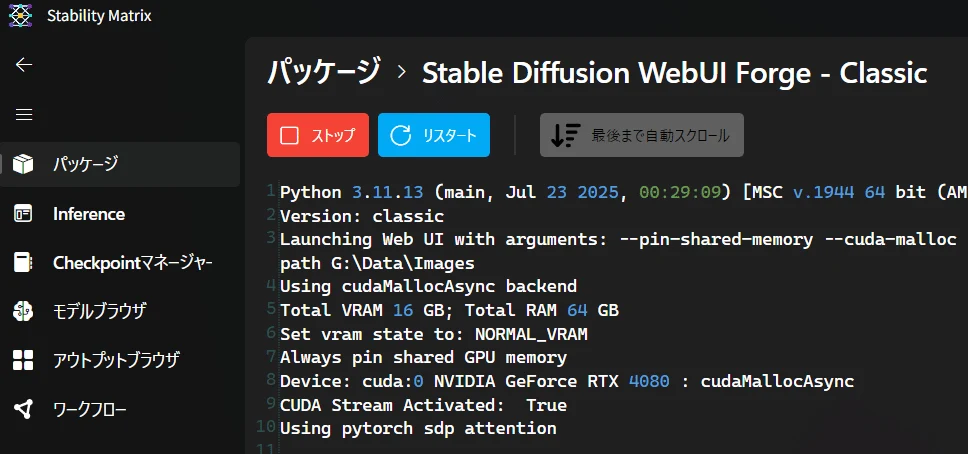Screen dimensions: 968x454
Task: Click the パッケージ breadcrumb link
Action: pos(324,72)
